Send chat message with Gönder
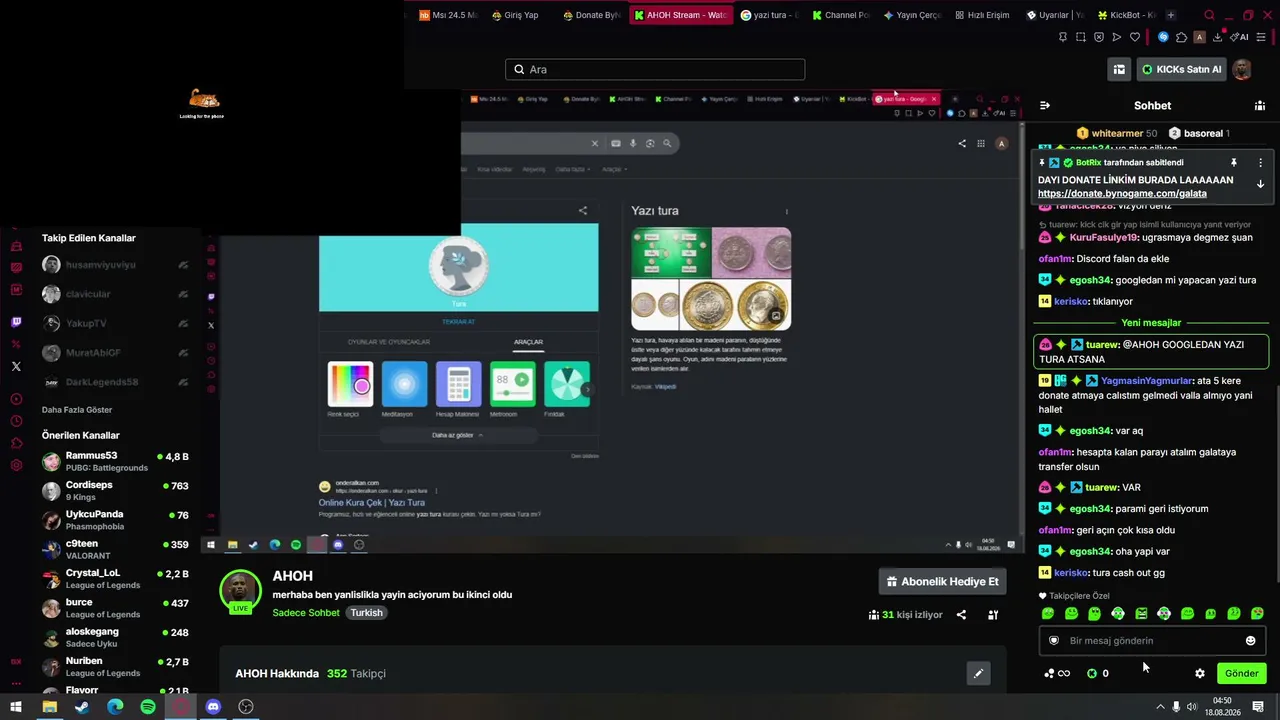This screenshot has width=1280, height=720. pyautogui.click(x=1241, y=673)
